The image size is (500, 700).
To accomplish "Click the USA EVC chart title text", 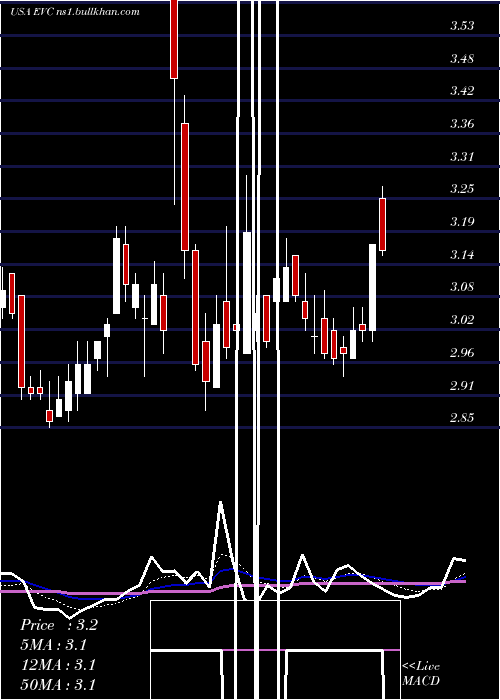I will [75, 12].
